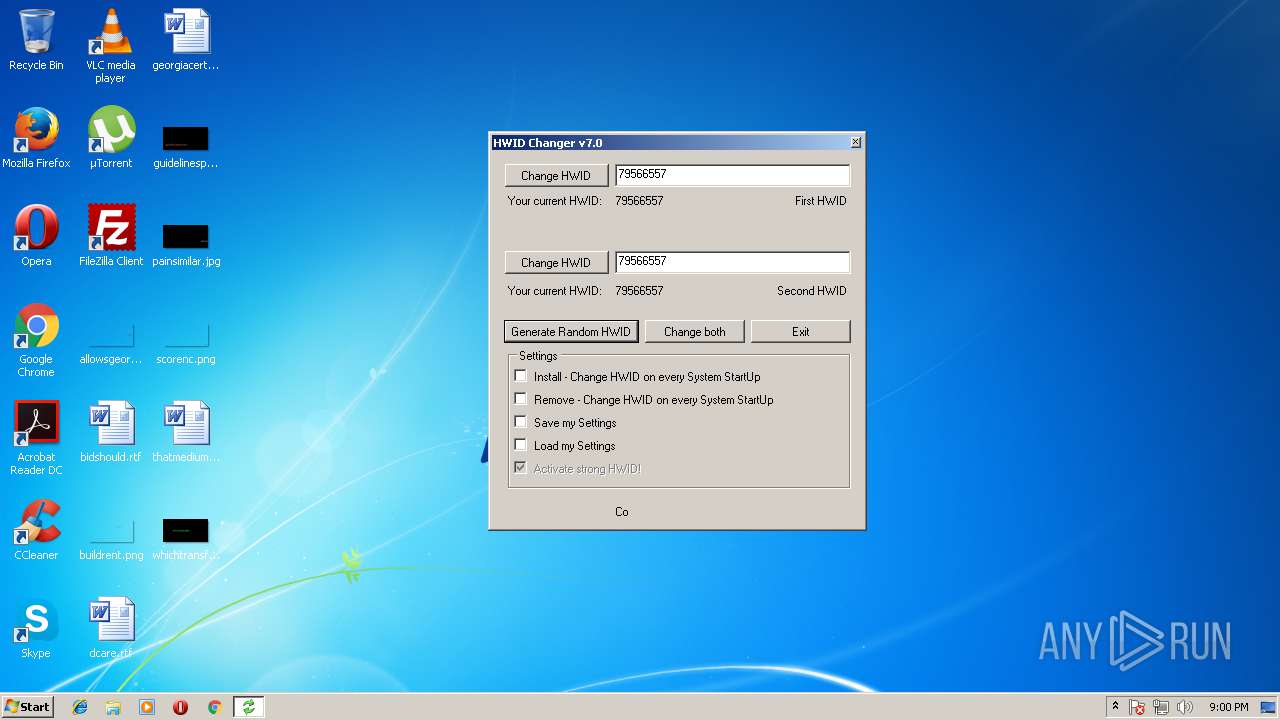1280x720 pixels.
Task: Open the µTorrent desktop shortcut
Action: click(110, 138)
